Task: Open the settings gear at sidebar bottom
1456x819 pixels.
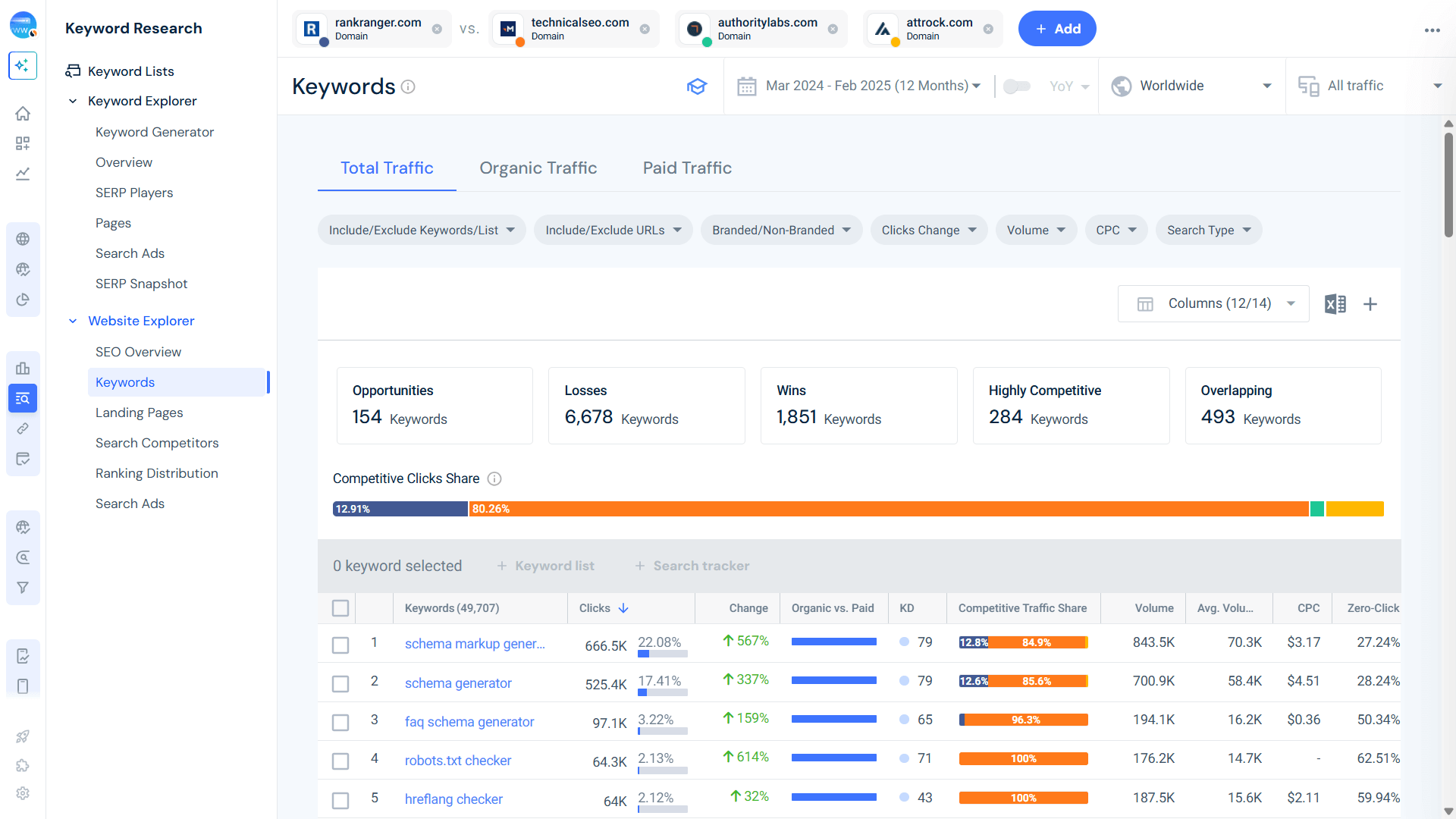Action: click(23, 793)
